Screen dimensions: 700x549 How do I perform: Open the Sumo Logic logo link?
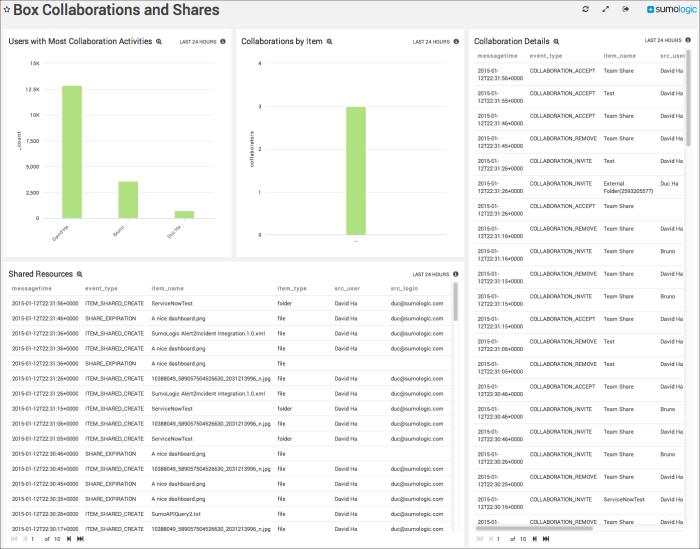[x=668, y=10]
